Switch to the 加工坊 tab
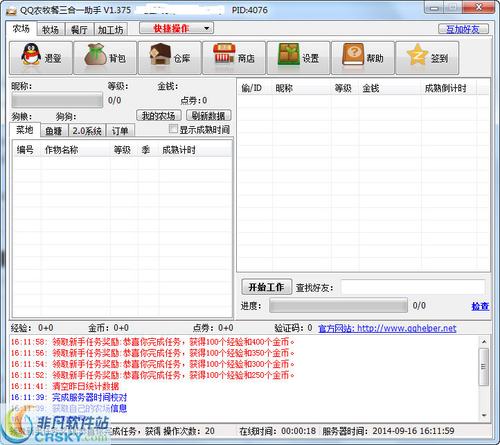500x445 pixels. (111, 30)
